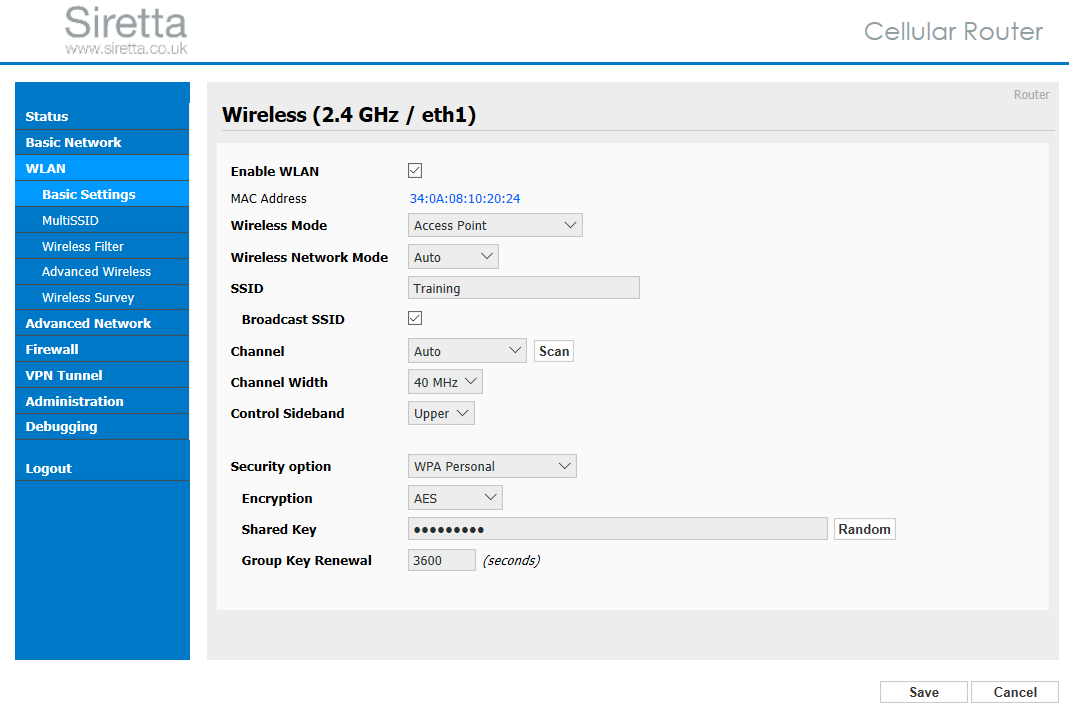Open Advanced Wireless settings
The width and height of the screenshot is (1069, 716).
tap(102, 271)
